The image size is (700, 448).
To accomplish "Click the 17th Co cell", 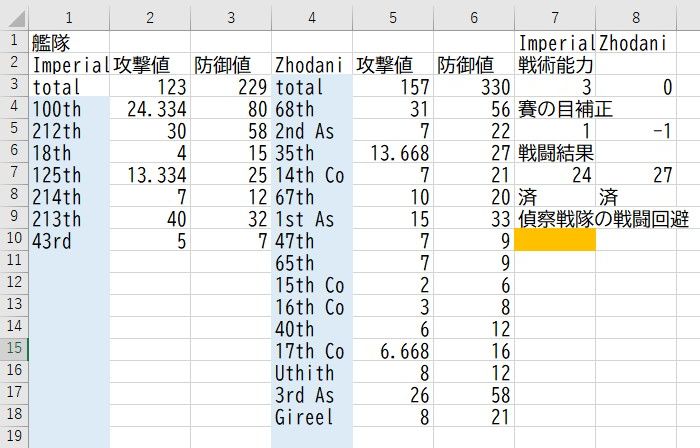I will point(312,350).
